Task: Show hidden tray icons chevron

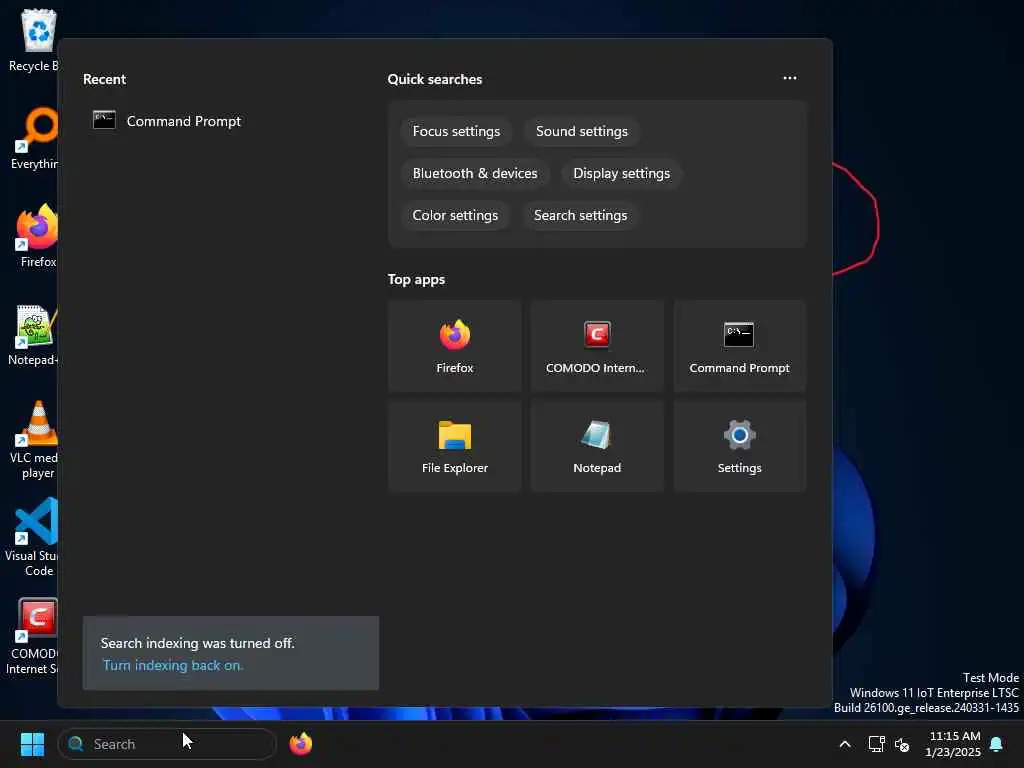Action: [844, 744]
